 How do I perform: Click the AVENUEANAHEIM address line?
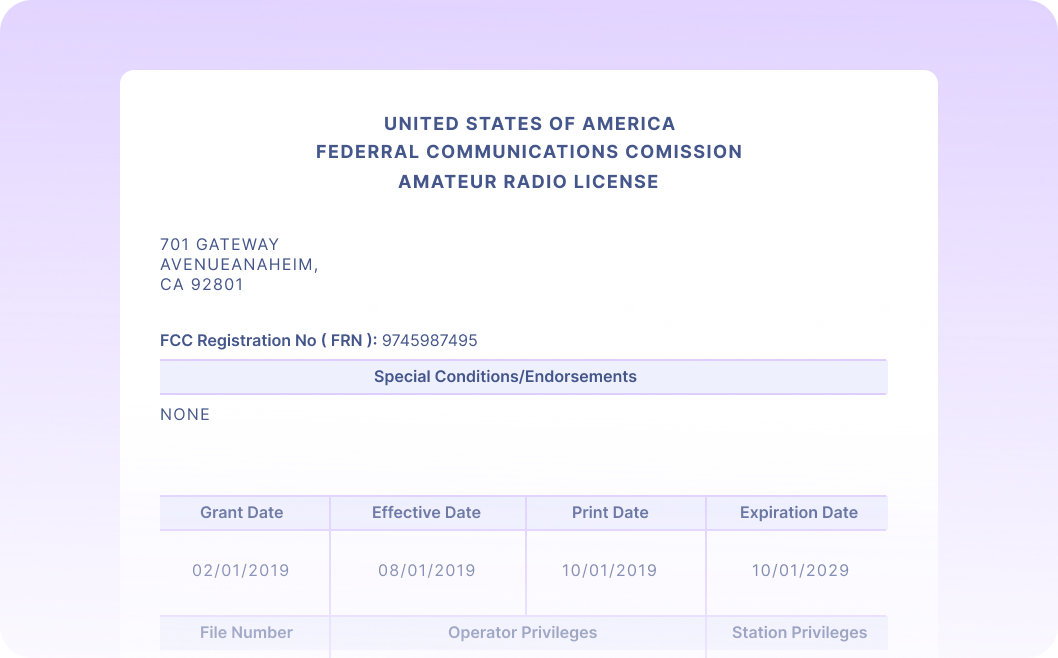(x=239, y=264)
